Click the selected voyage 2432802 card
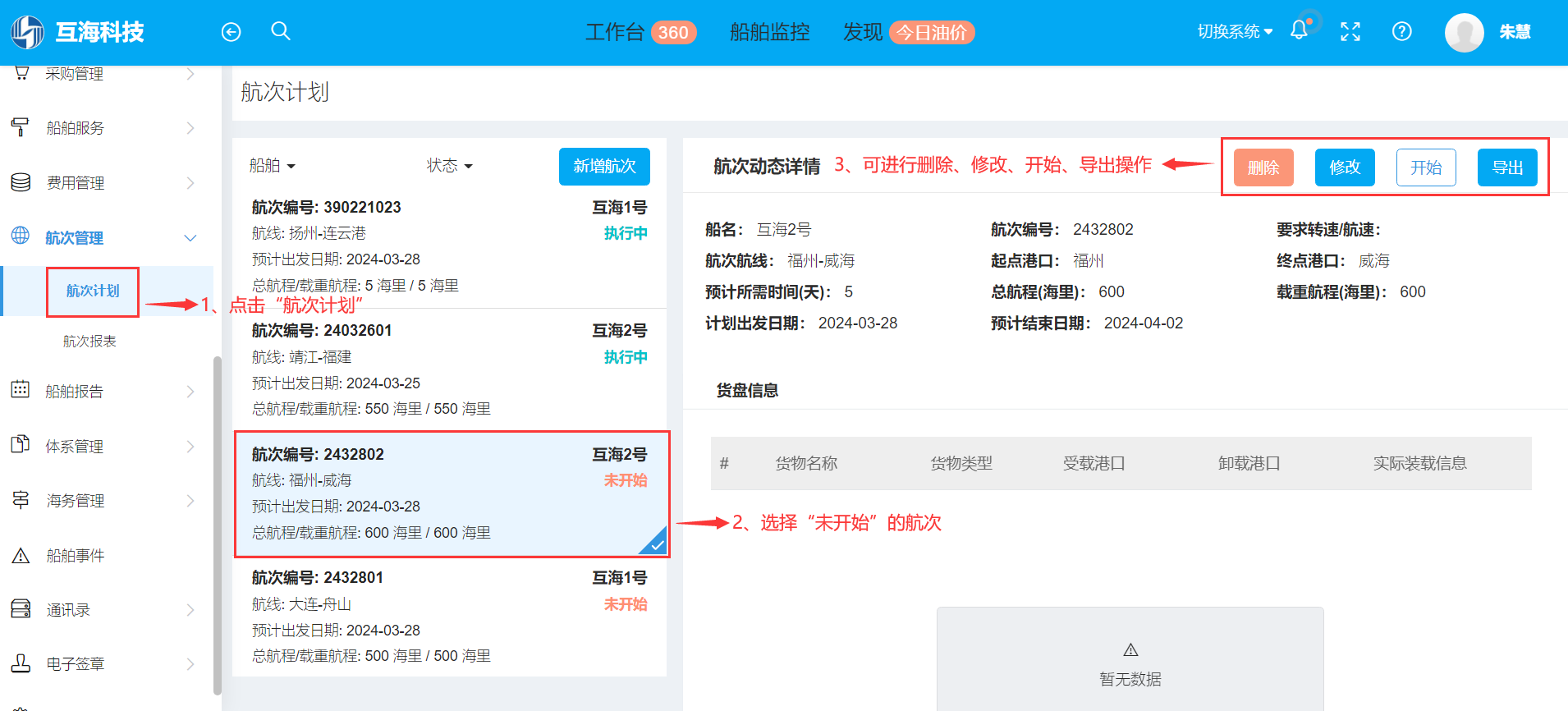This screenshot has width=1568, height=711. [452, 493]
